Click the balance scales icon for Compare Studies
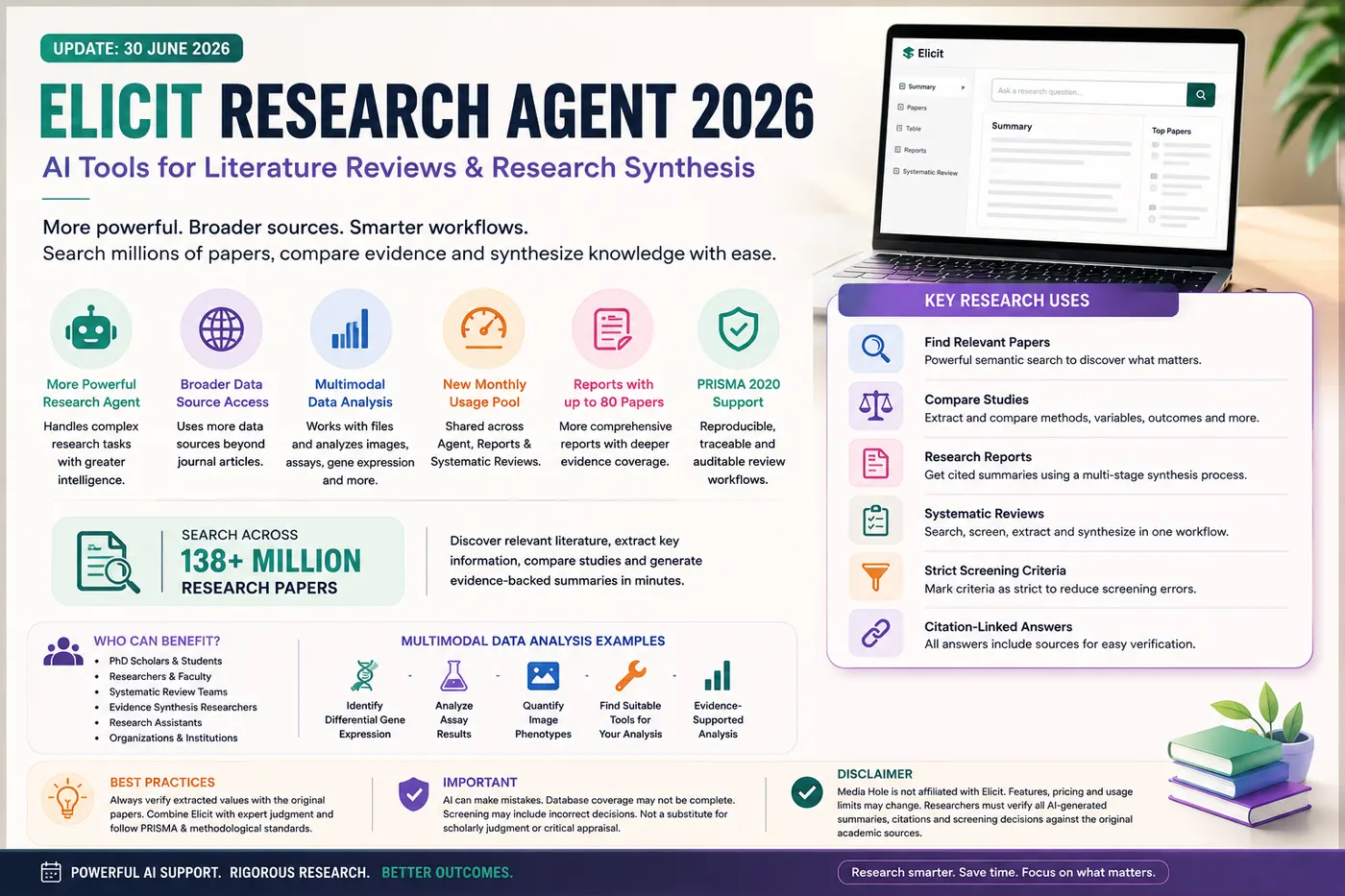This screenshot has height=896, width=1345. click(875, 405)
